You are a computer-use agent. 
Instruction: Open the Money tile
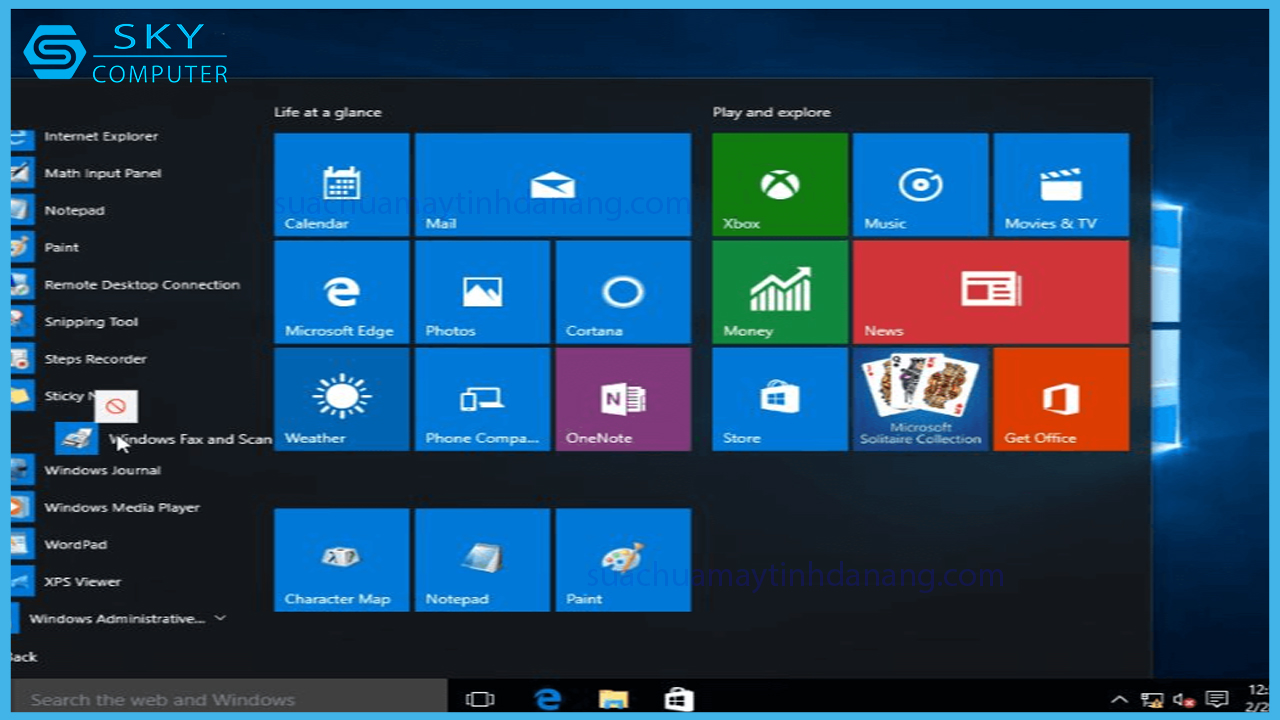pyautogui.click(x=780, y=292)
